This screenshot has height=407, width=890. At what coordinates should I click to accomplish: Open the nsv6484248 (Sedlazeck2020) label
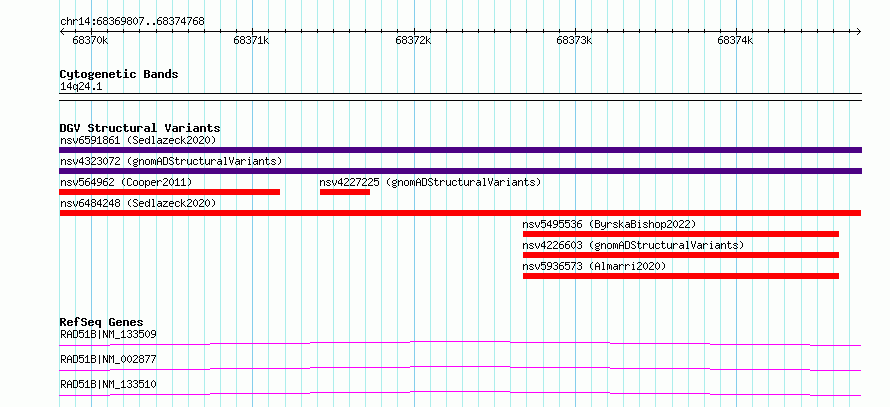(x=138, y=203)
